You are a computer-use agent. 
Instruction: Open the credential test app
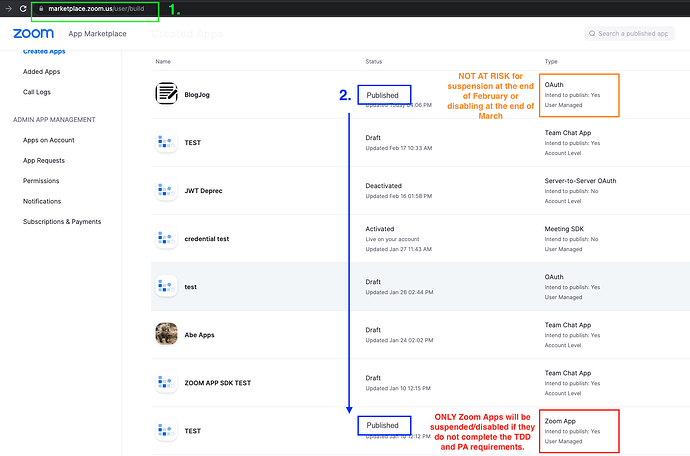[207, 239]
